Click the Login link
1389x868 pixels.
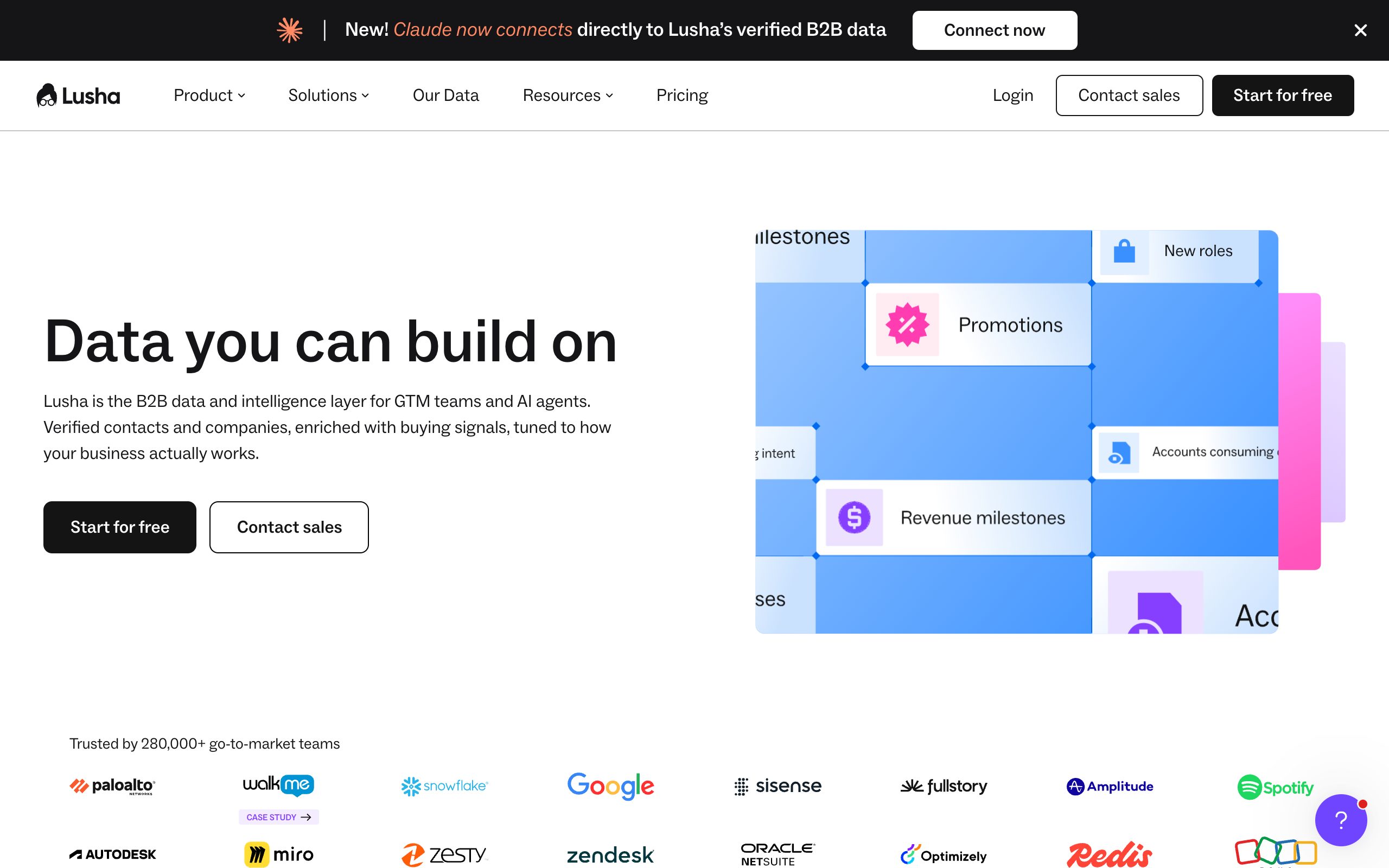click(x=1013, y=95)
